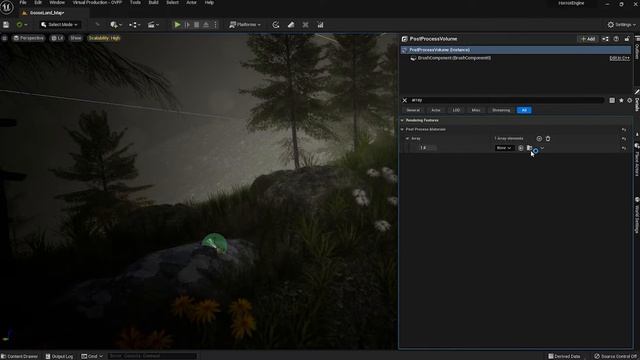Select PostProcessVolume (Instance) row
This screenshot has height=360, width=640.
pyautogui.click(x=516, y=50)
